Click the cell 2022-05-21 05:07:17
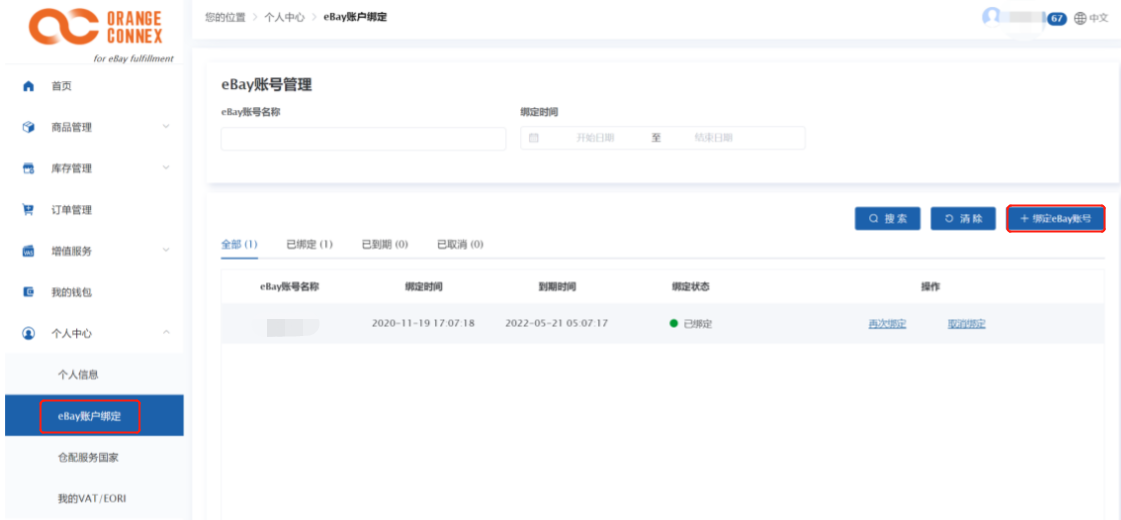The width and height of the screenshot is (1121, 520). coord(557,323)
